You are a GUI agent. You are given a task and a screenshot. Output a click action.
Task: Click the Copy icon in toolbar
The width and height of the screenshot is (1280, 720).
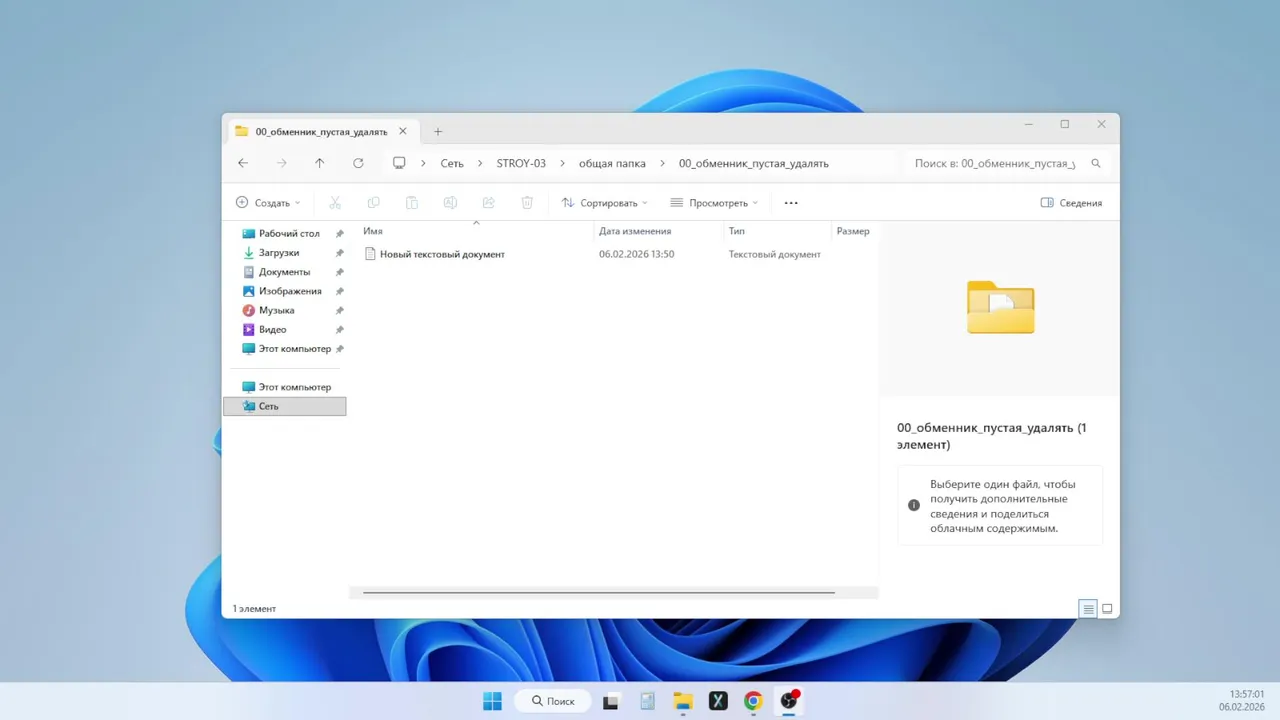(374, 203)
